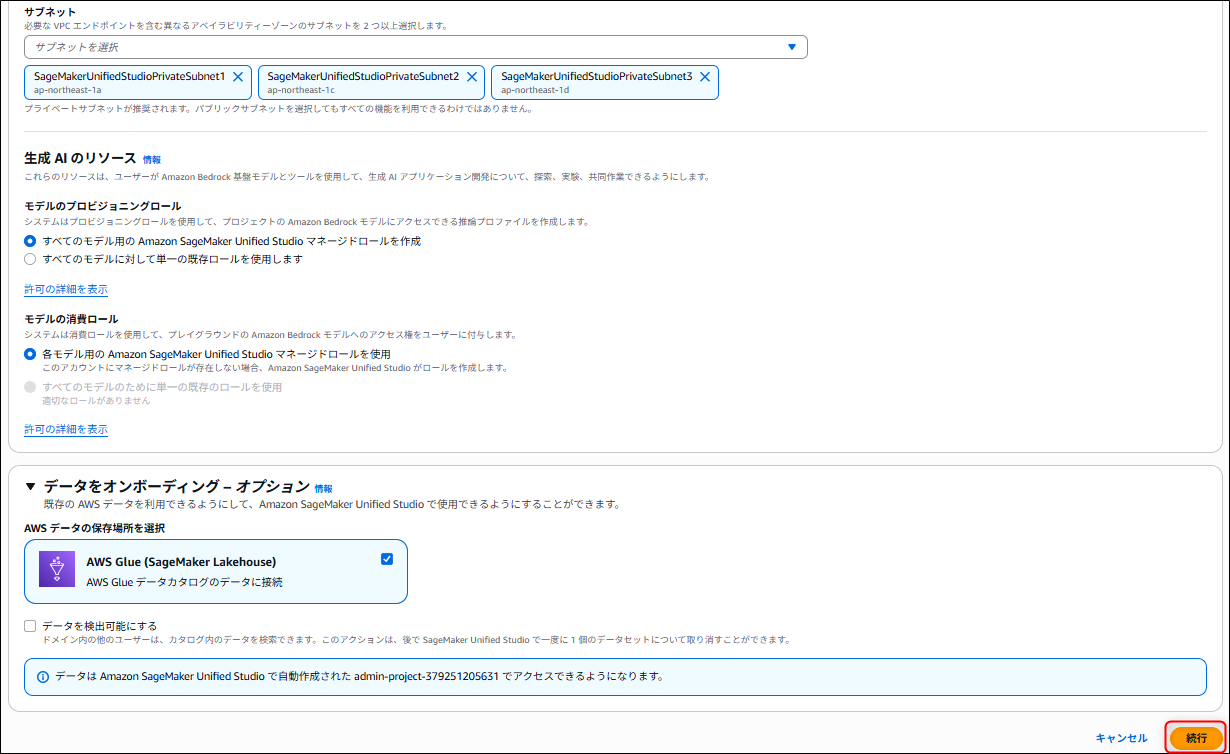Open 情報 link next to 生成 AI のリソース
The image size is (1230, 754).
pyautogui.click(x=151, y=160)
